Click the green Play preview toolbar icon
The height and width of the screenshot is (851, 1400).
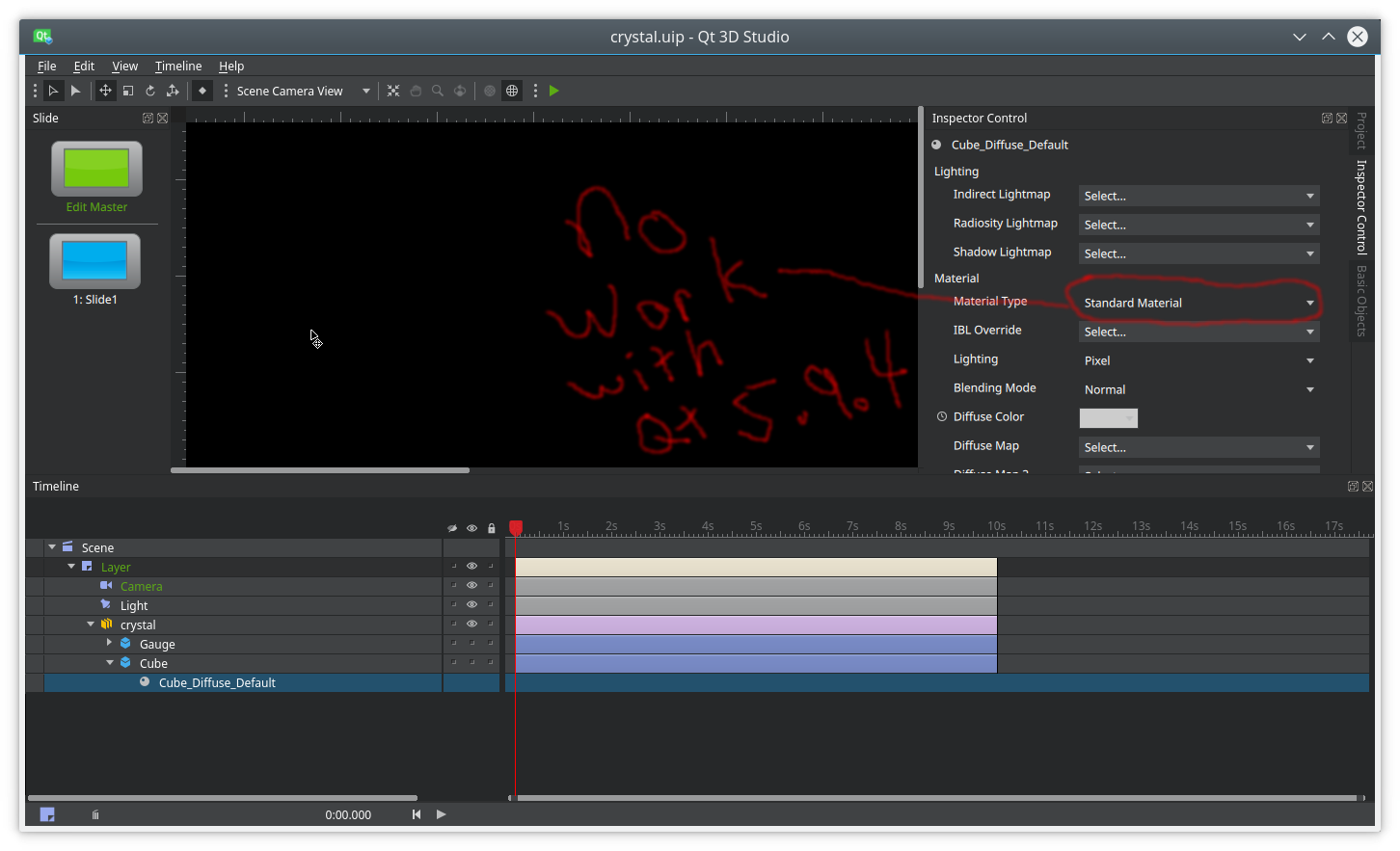553,91
